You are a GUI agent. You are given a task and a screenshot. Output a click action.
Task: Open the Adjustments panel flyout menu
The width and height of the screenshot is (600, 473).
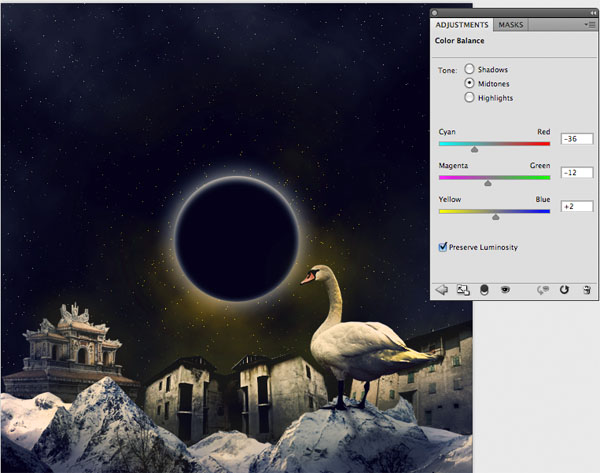589,25
